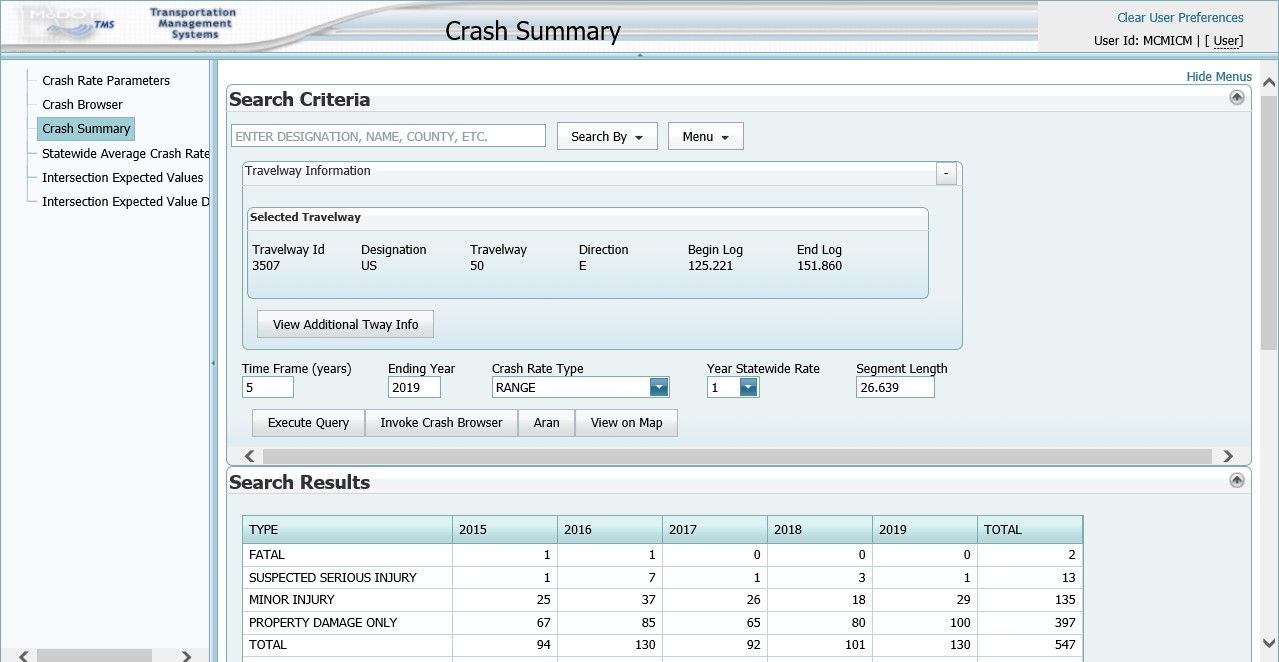Click the Execute Query button
1279x662 pixels.
308,423
